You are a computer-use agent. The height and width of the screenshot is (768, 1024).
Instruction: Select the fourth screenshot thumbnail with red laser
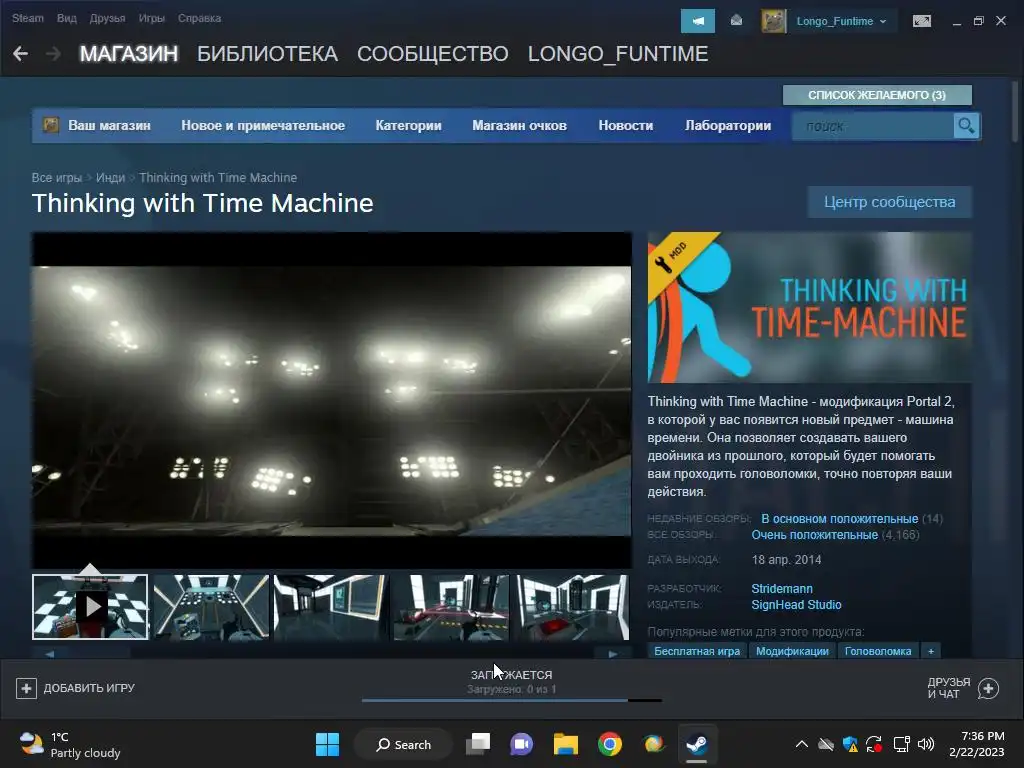(x=451, y=607)
